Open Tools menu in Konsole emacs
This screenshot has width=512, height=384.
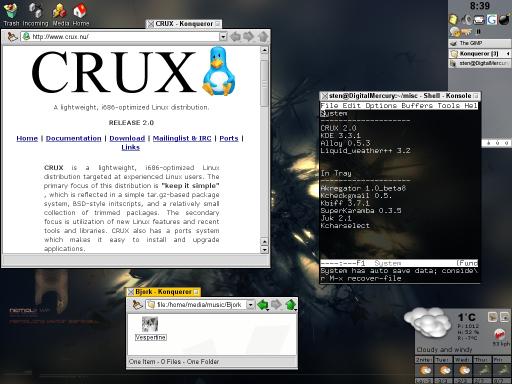tap(449, 106)
